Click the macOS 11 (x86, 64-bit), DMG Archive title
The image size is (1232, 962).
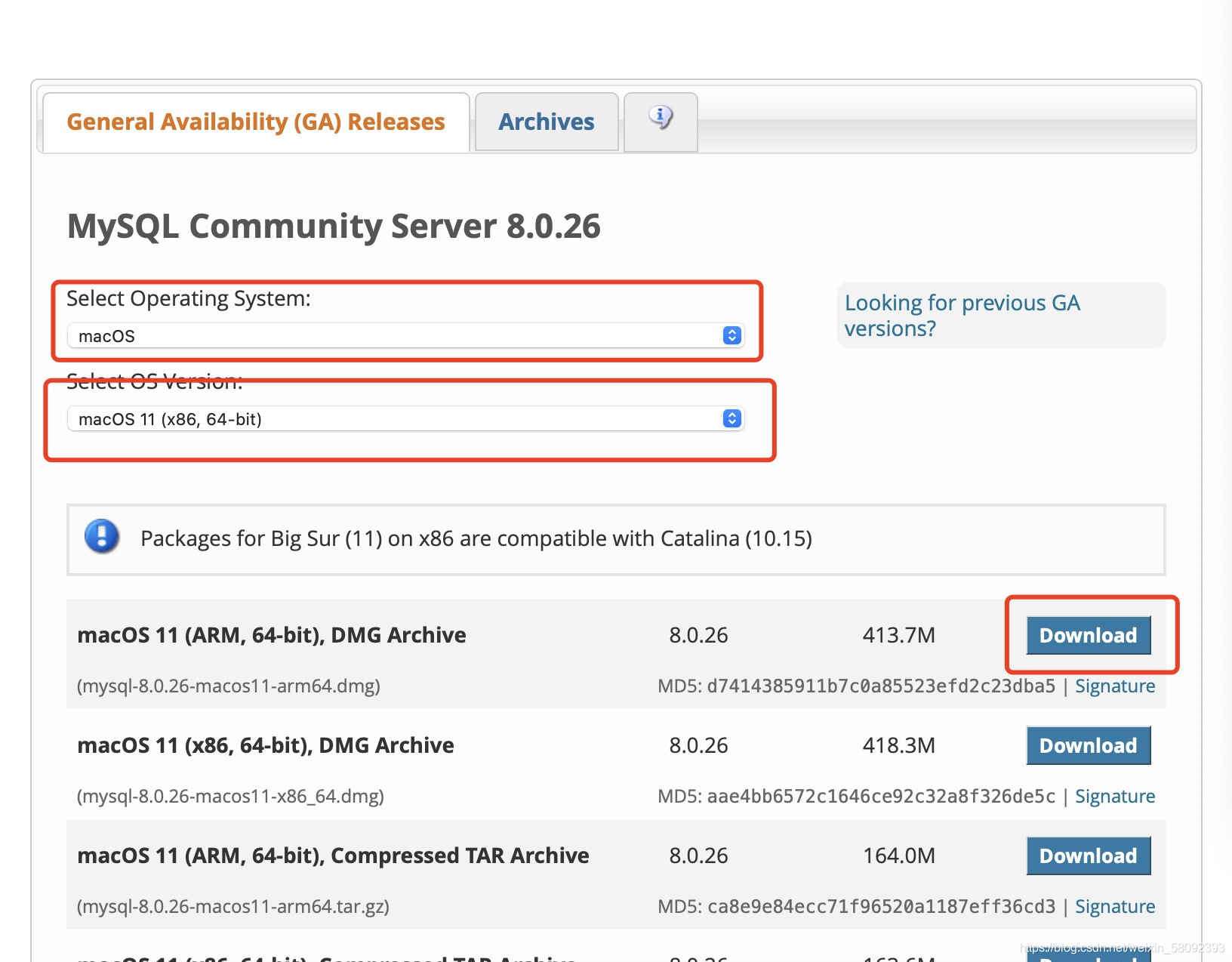pyautogui.click(x=266, y=745)
